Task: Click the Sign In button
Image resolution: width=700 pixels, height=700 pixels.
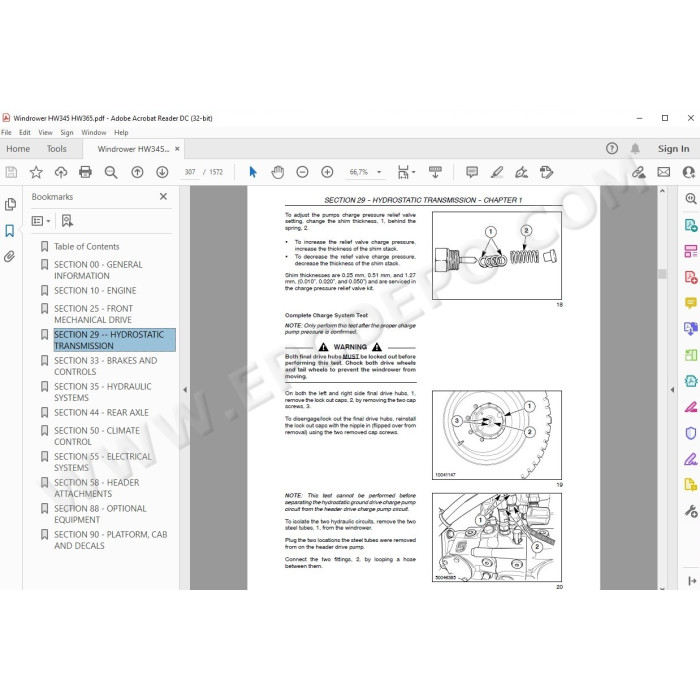Action: point(673,149)
